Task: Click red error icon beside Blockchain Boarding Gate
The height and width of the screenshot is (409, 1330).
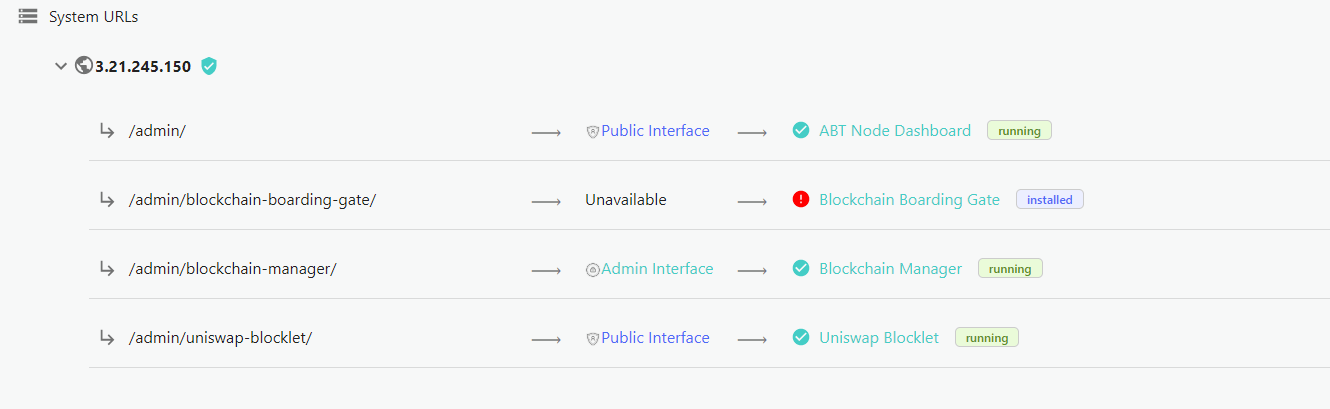Action: point(801,199)
